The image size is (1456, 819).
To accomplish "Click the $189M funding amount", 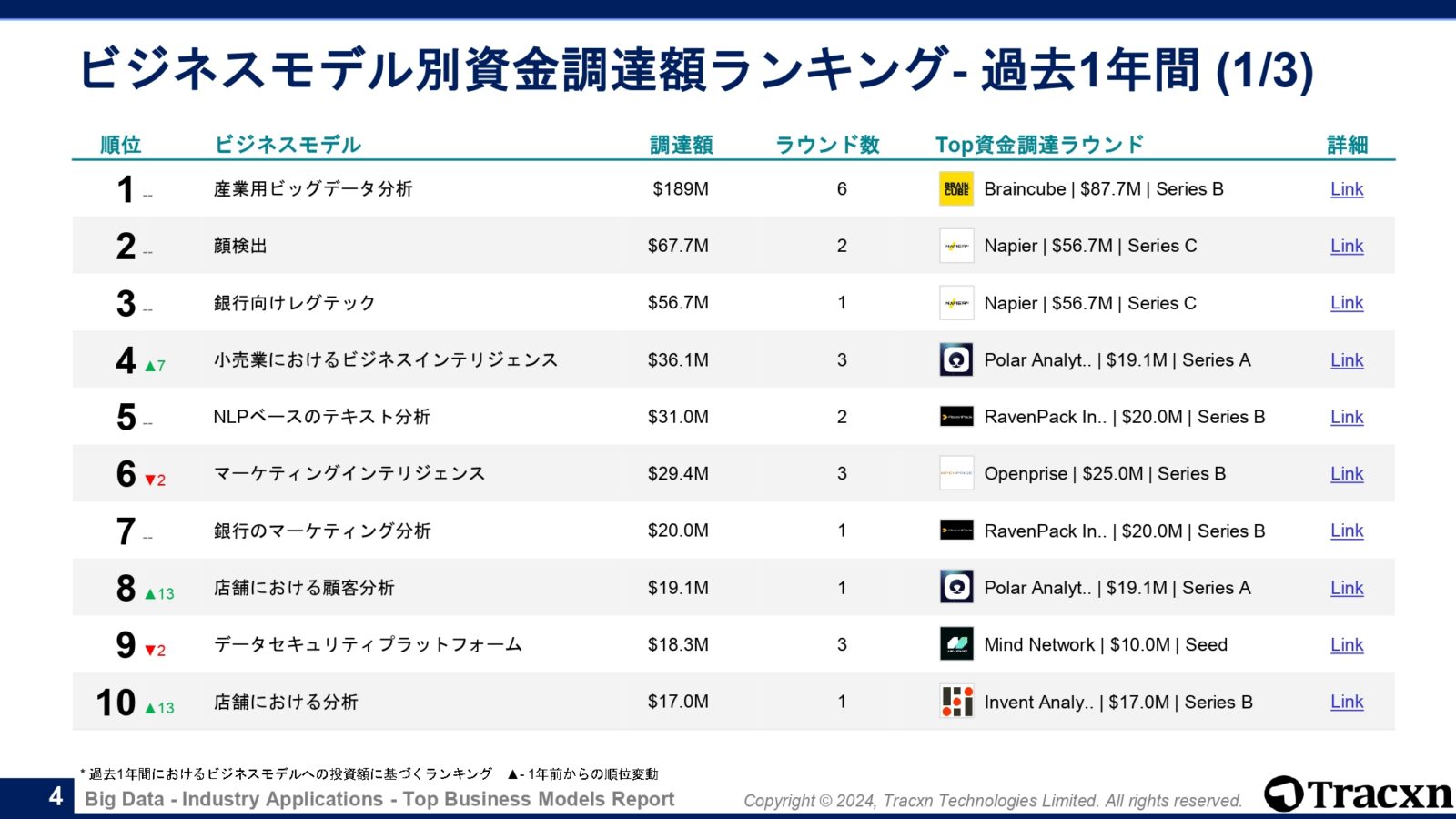I will pos(681,189).
